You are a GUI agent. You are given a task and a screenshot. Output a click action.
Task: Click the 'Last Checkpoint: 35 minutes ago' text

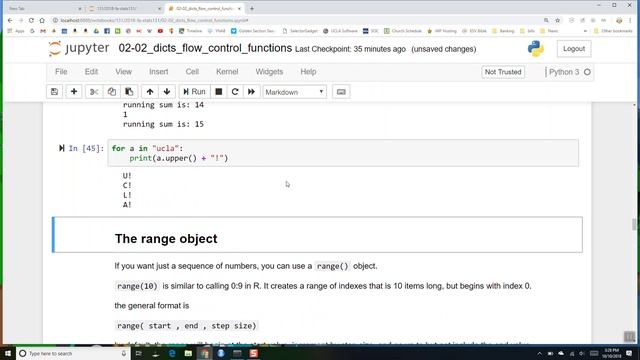click(350, 49)
